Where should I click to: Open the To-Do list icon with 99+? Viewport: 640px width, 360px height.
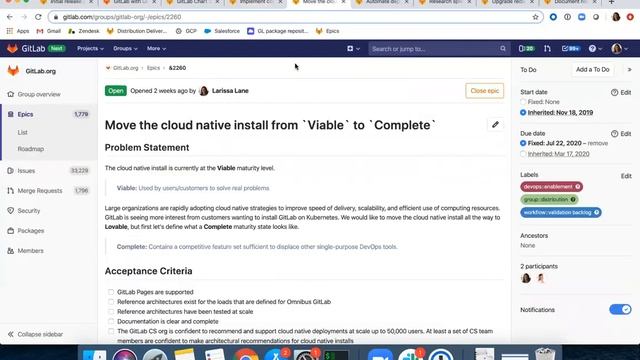point(571,49)
